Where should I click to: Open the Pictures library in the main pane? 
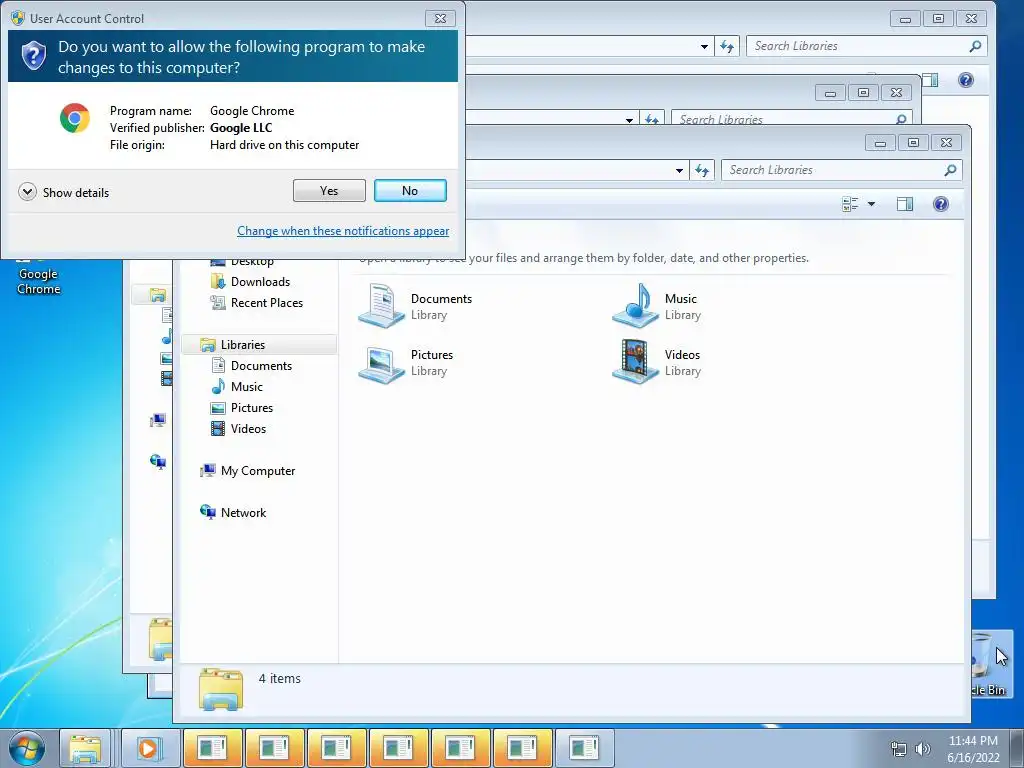click(x=406, y=362)
